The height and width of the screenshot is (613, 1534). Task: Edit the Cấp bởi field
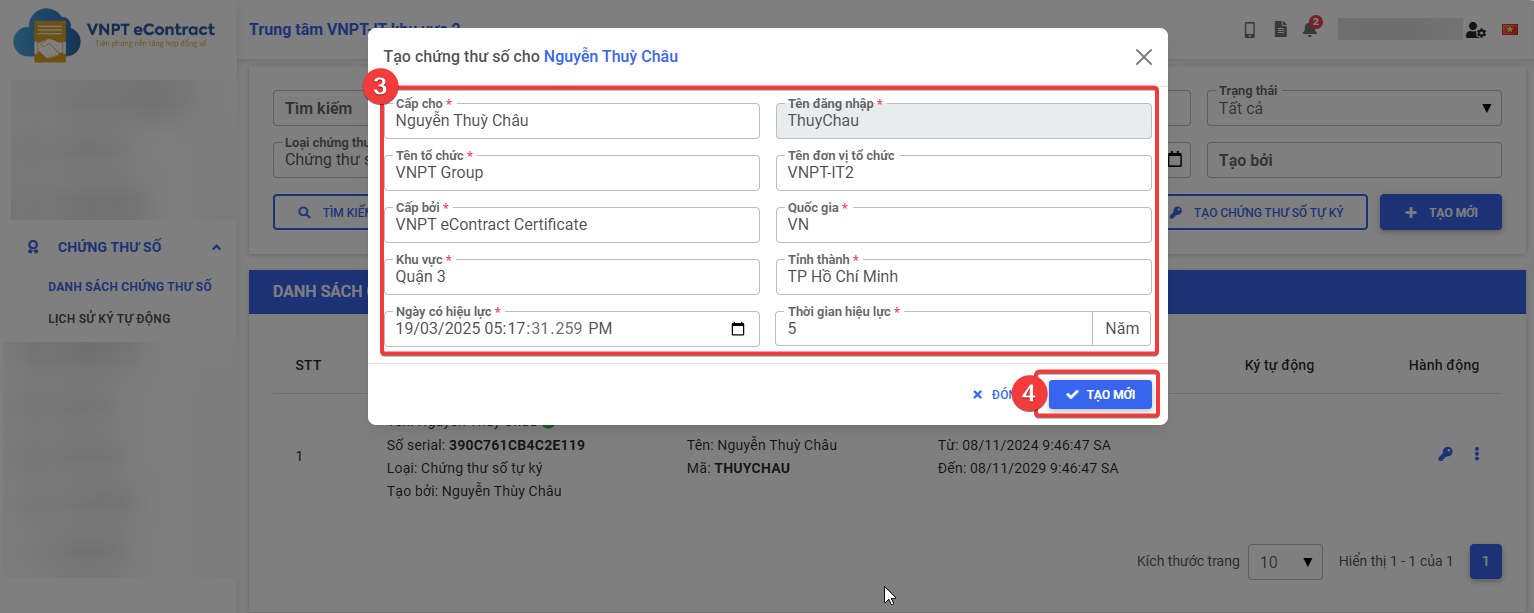572,225
